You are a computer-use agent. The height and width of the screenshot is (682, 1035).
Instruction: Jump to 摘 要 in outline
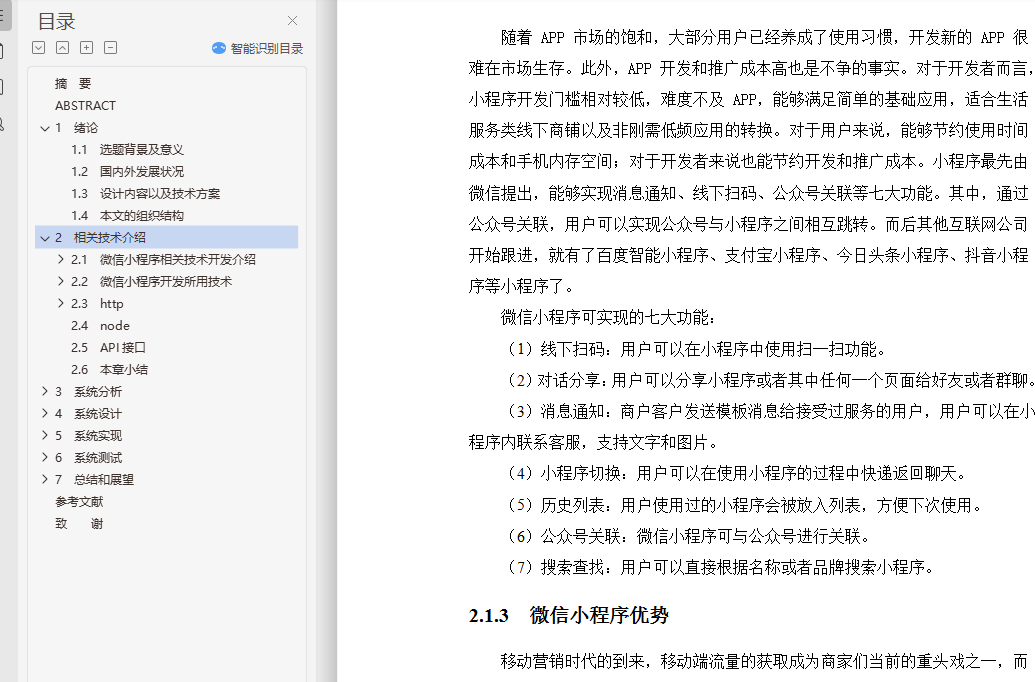[73, 84]
